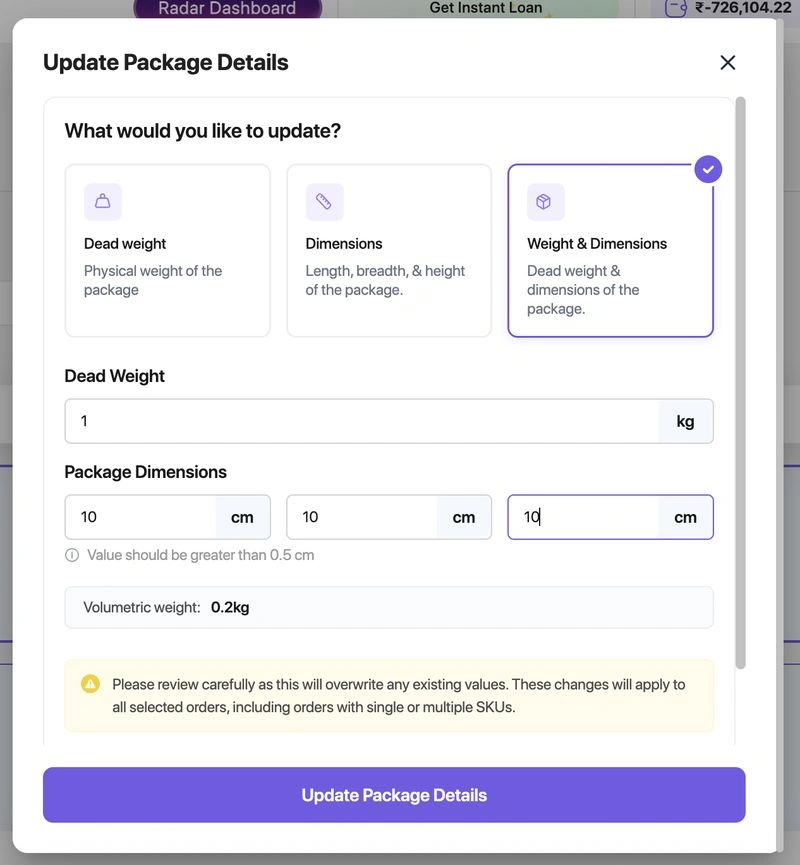This screenshot has height=865, width=800.
Task: Click the Update Package Details button
Action: [x=394, y=795]
